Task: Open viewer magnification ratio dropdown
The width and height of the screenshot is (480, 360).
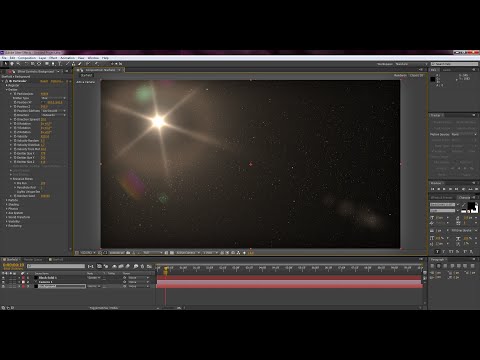Action: click(88, 253)
